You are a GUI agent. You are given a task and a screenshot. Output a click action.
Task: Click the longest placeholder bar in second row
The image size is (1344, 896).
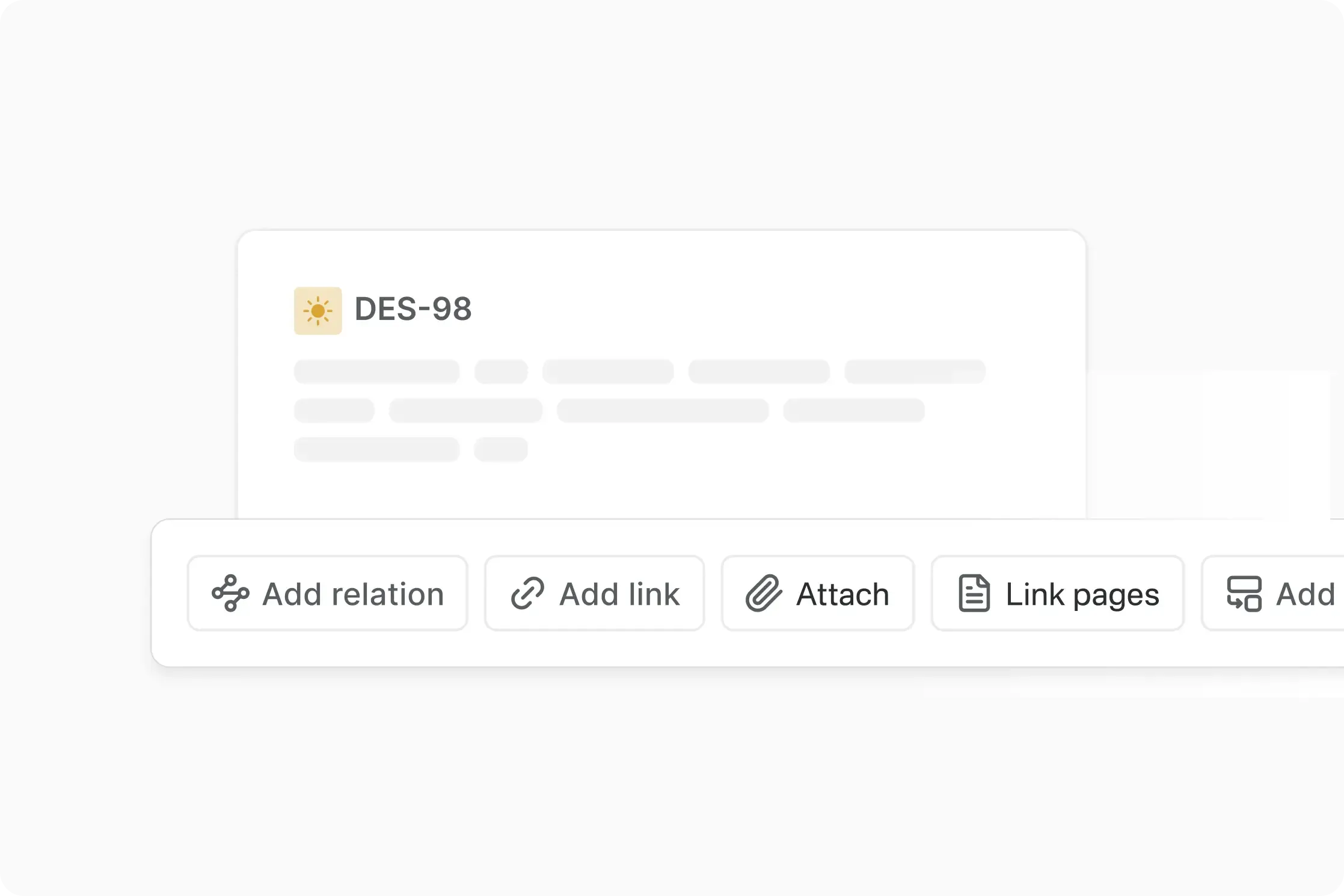click(663, 411)
